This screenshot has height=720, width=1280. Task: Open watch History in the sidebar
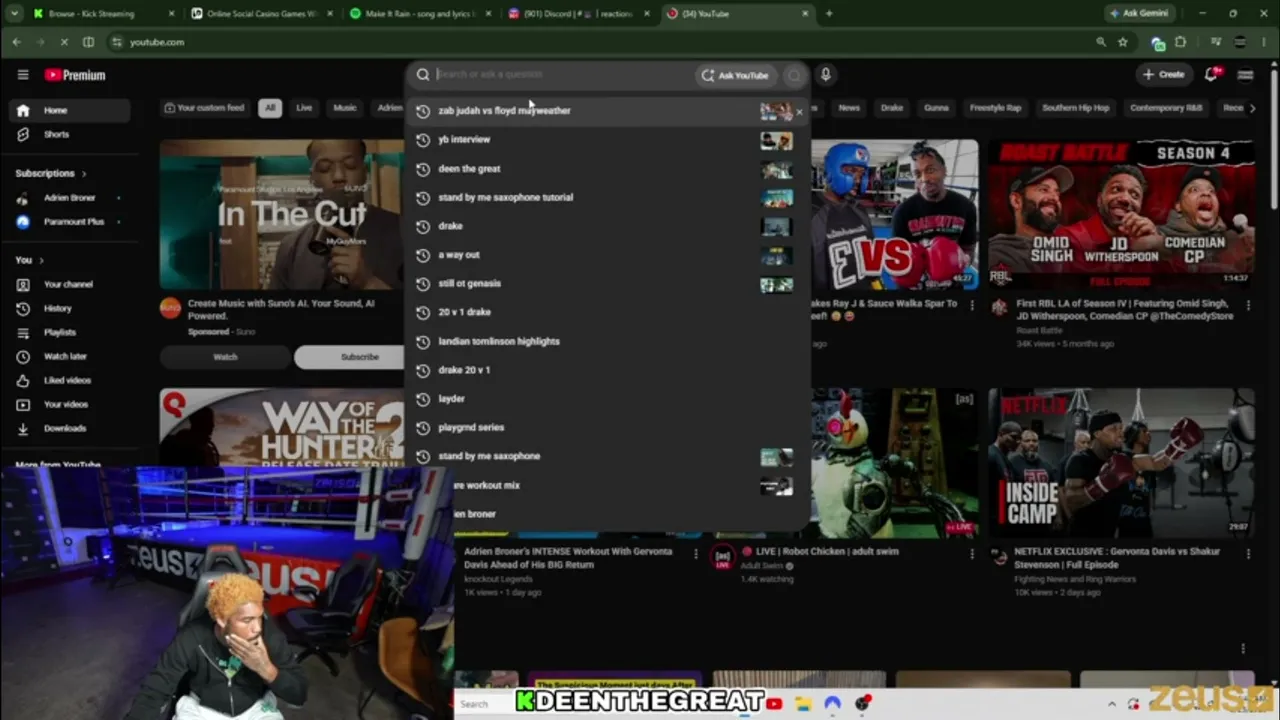[x=70, y=308]
